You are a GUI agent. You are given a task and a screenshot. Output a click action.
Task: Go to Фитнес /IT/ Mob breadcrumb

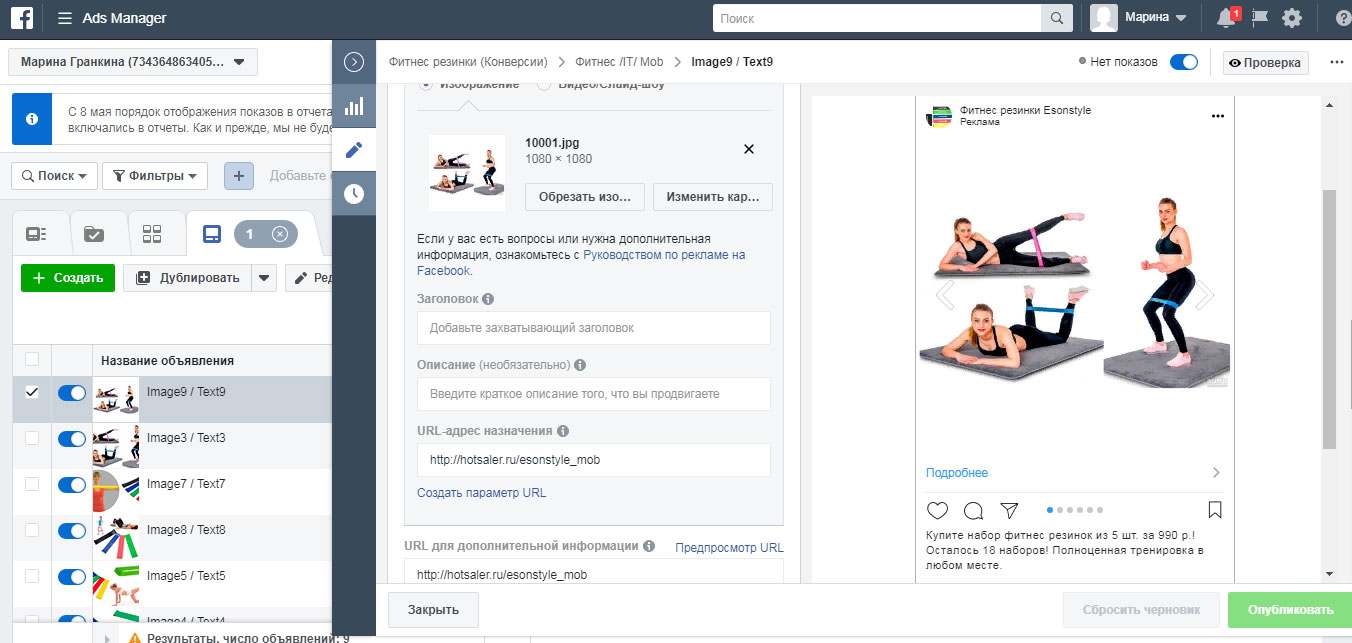click(619, 62)
